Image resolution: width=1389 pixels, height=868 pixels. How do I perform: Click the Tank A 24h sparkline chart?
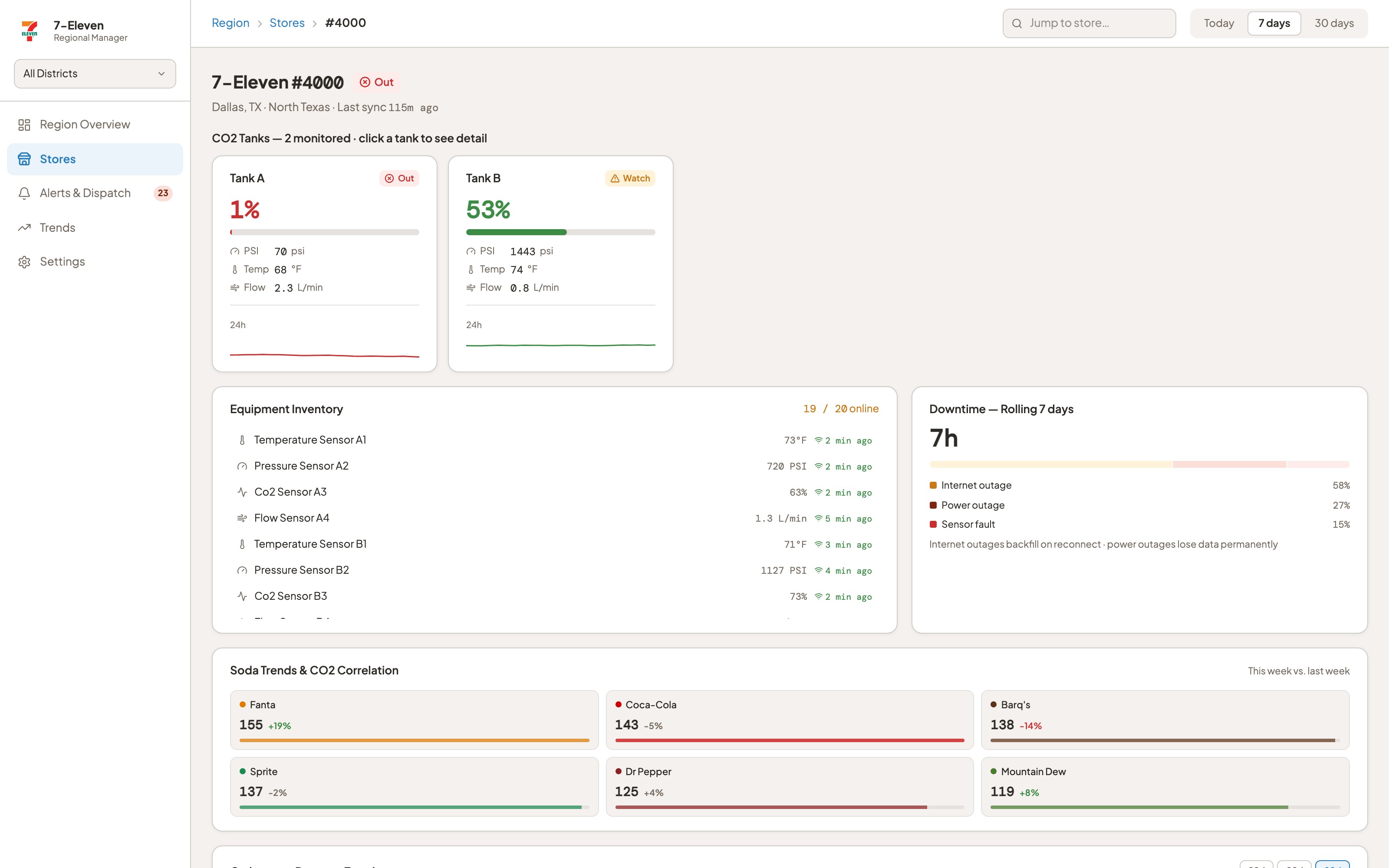point(324,356)
